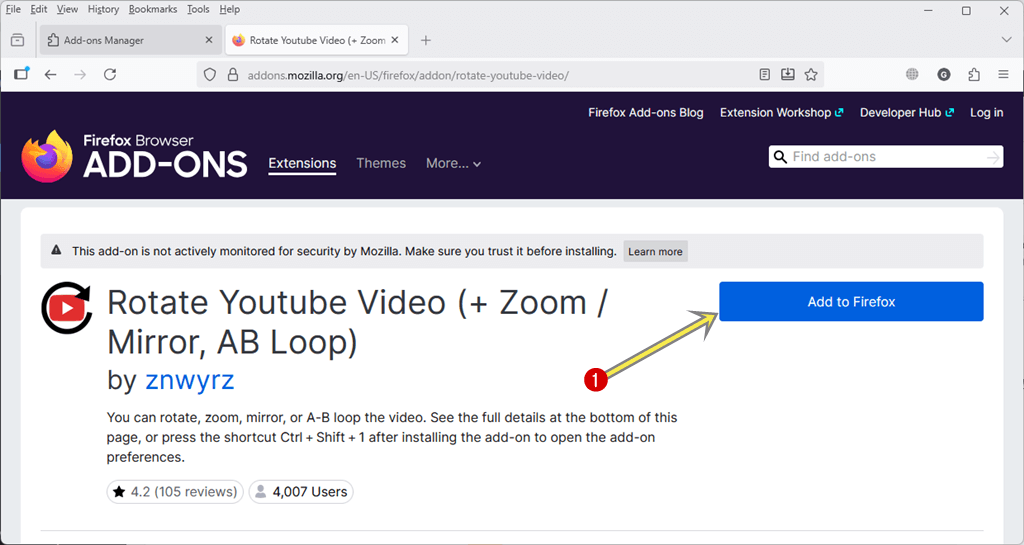Minimize the Firefox window
The width and height of the screenshot is (1024, 545).
point(929,10)
